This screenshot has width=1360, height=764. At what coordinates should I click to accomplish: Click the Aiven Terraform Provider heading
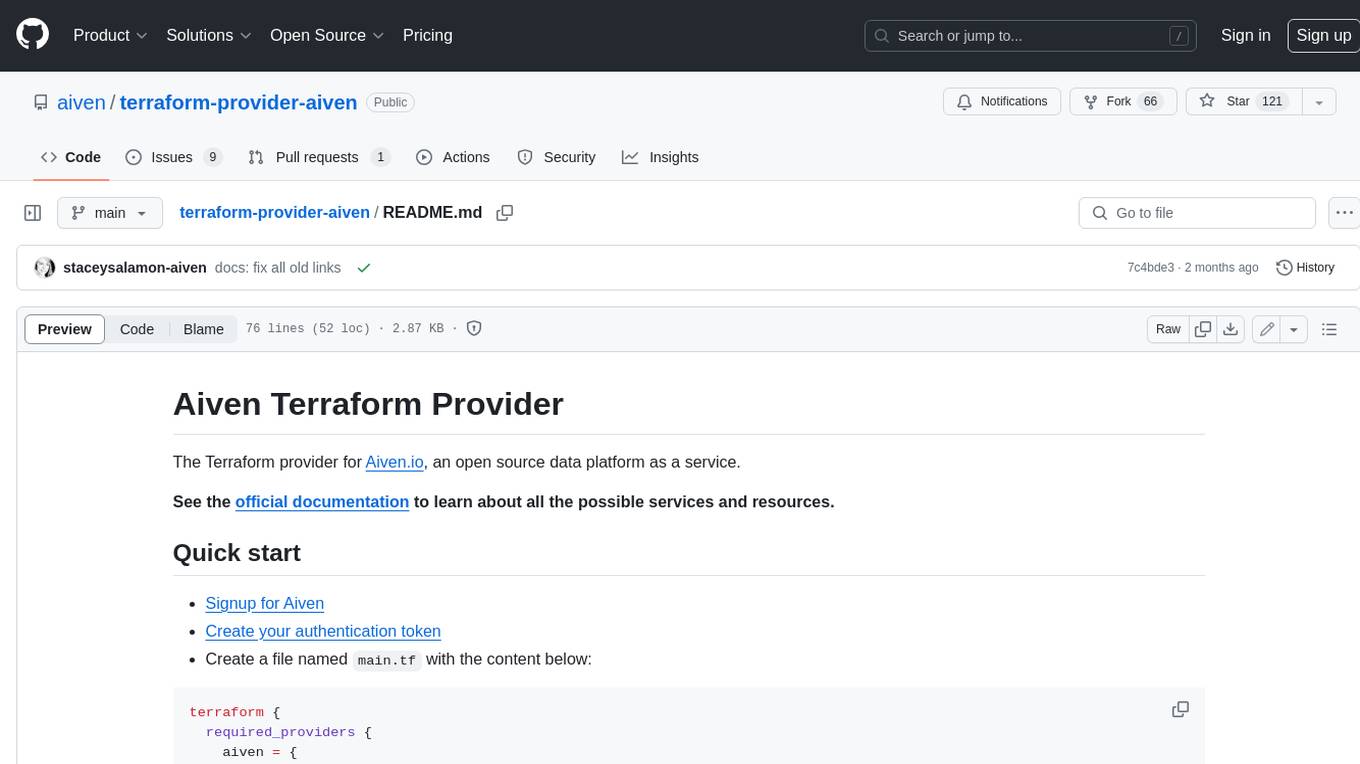[368, 404]
